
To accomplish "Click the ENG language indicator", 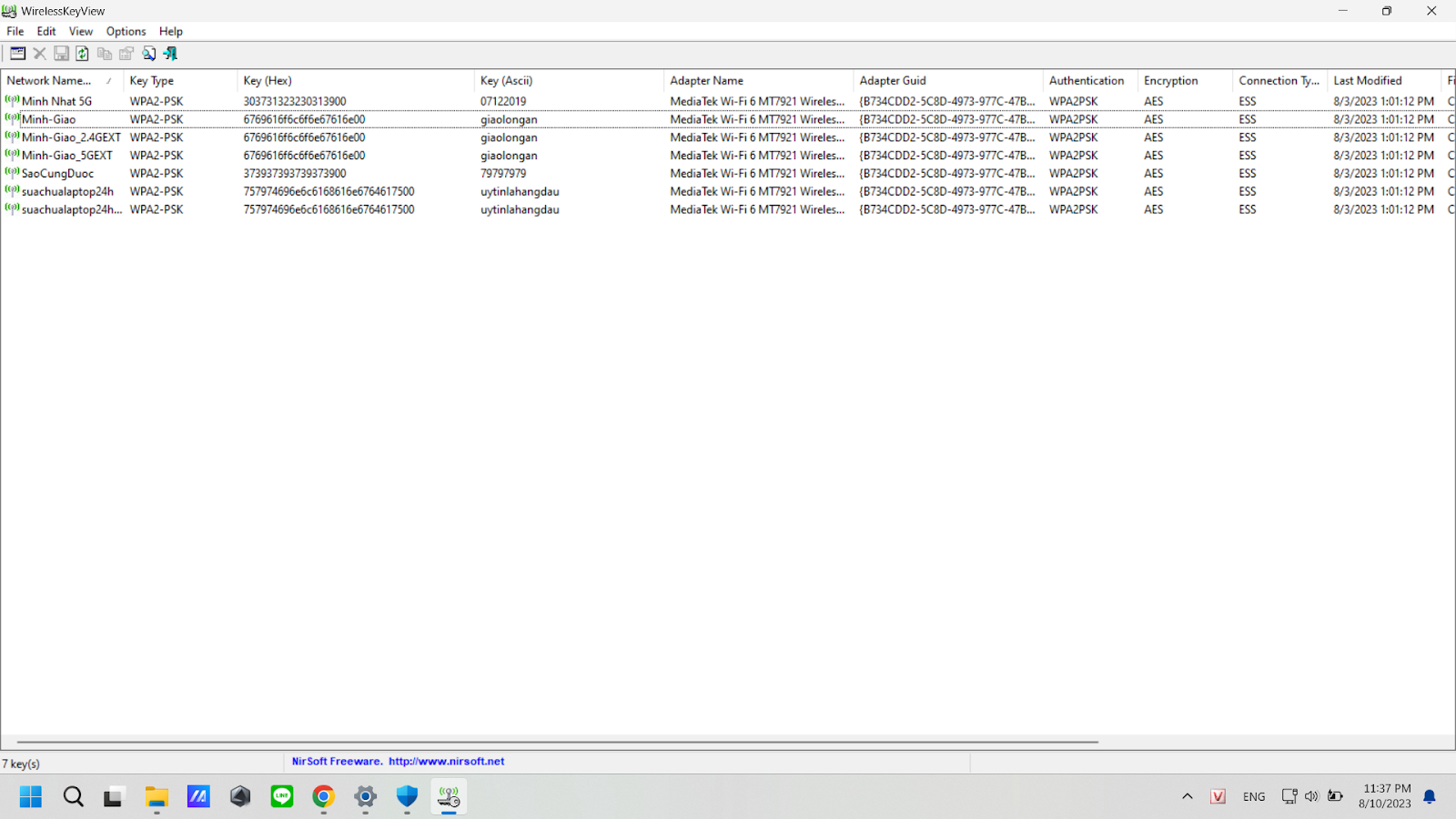I will point(1254,796).
